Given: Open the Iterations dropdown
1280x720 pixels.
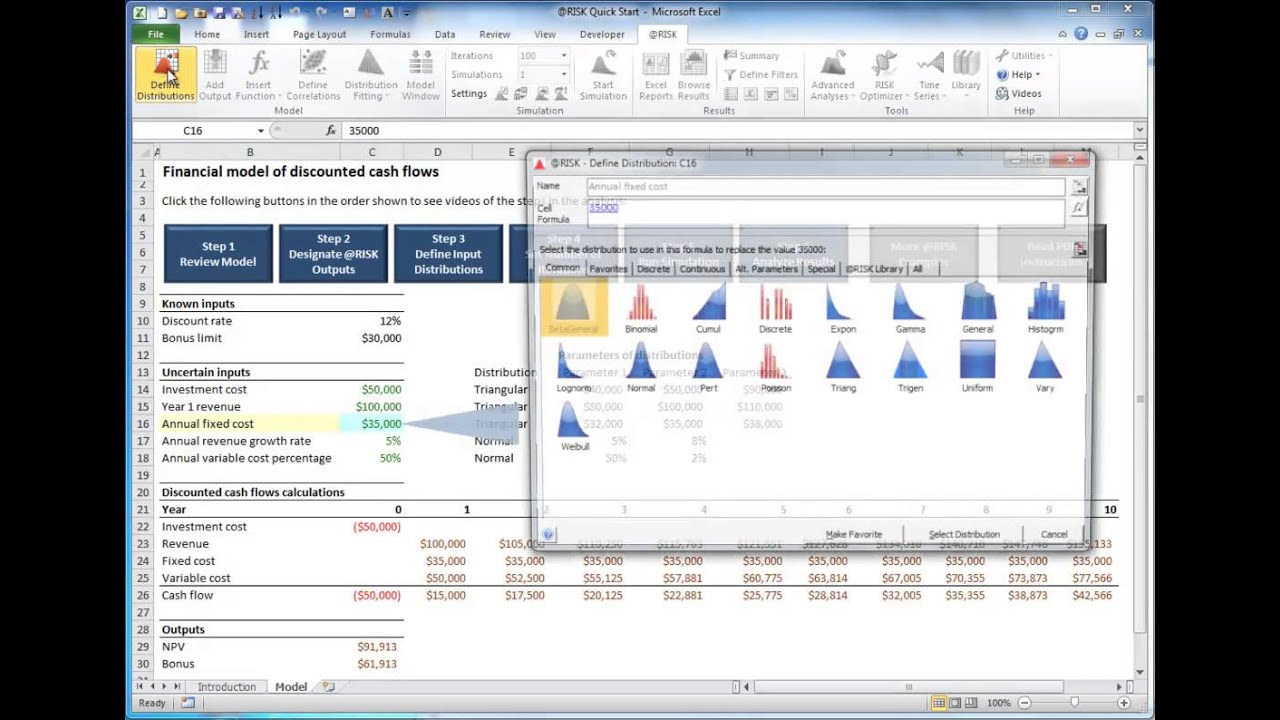Looking at the screenshot, I should [564, 56].
